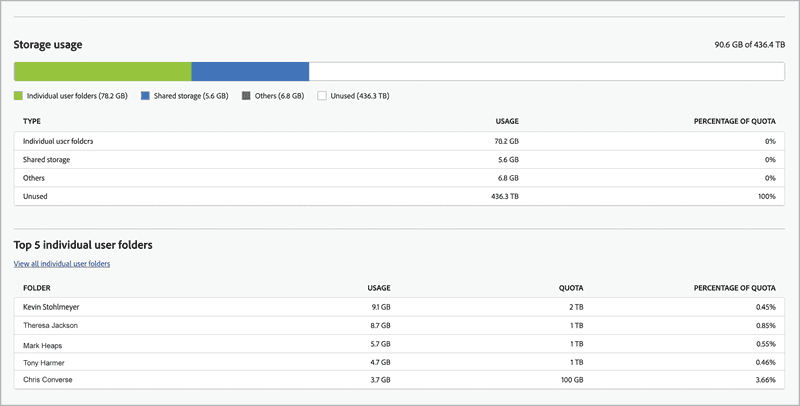Click the Others (6.8 GB) legend label

280,95
